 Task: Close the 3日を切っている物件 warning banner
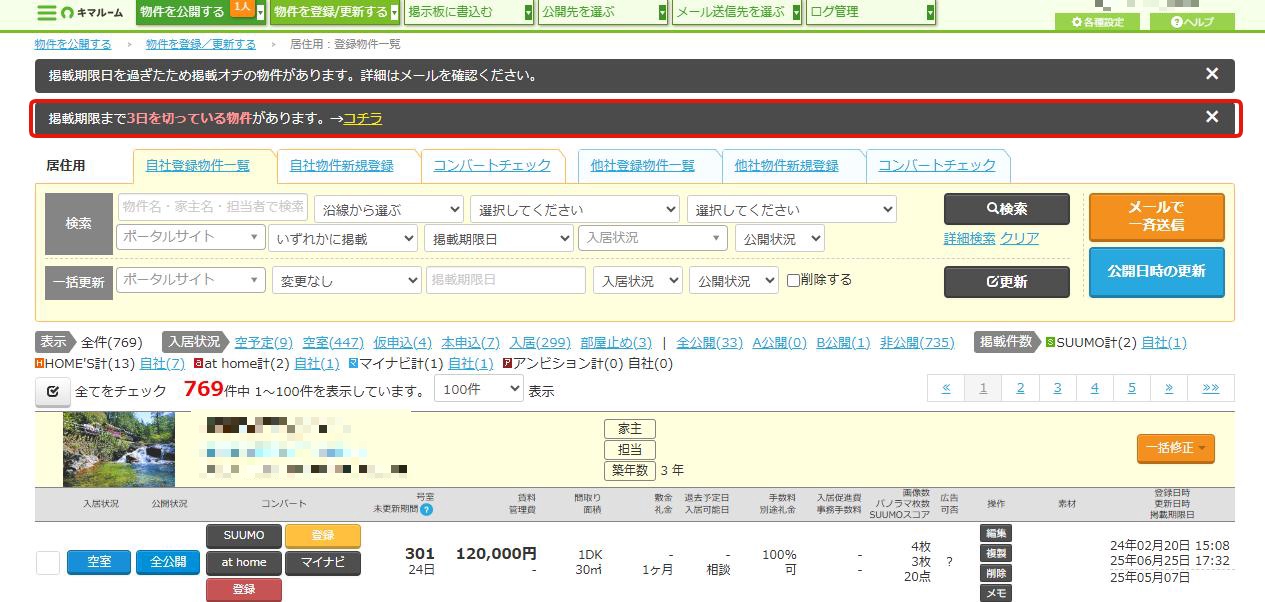pos(1212,117)
